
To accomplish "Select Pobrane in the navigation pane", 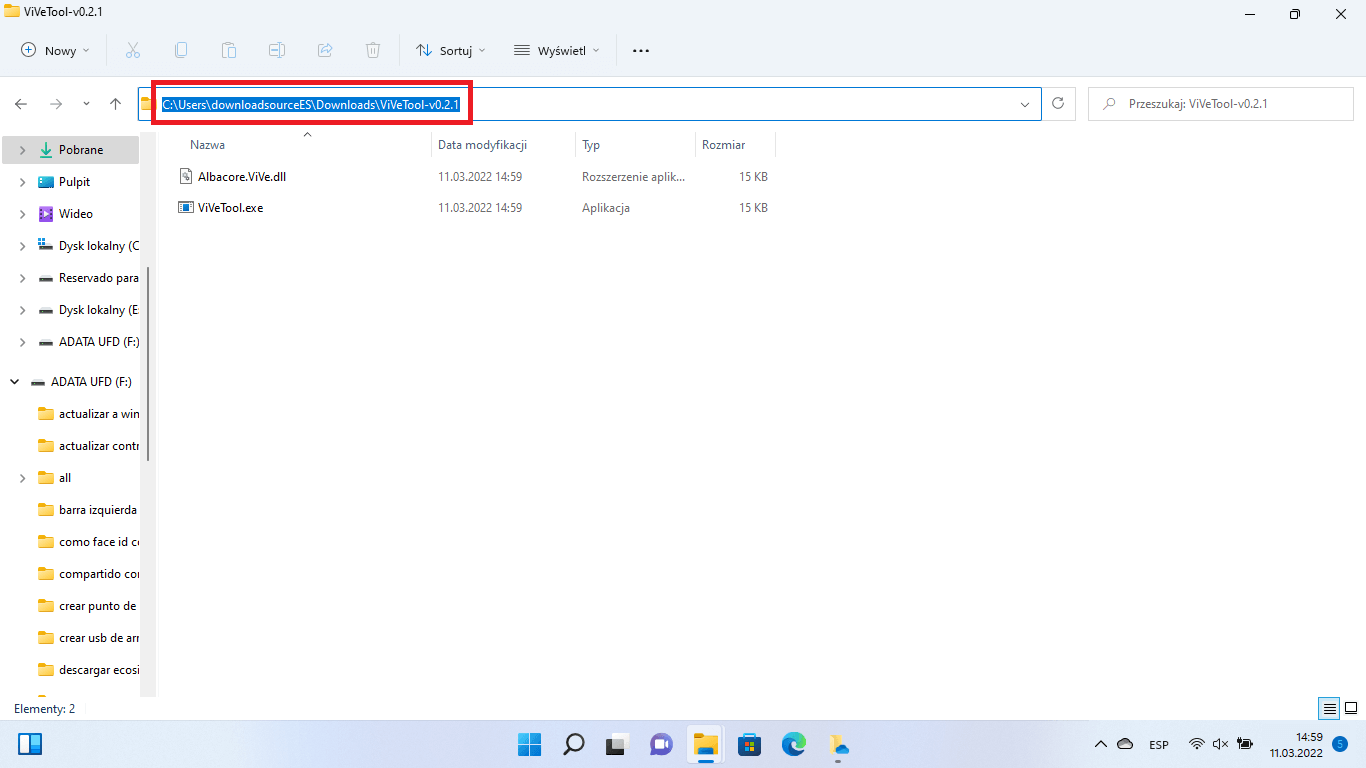I will point(81,150).
